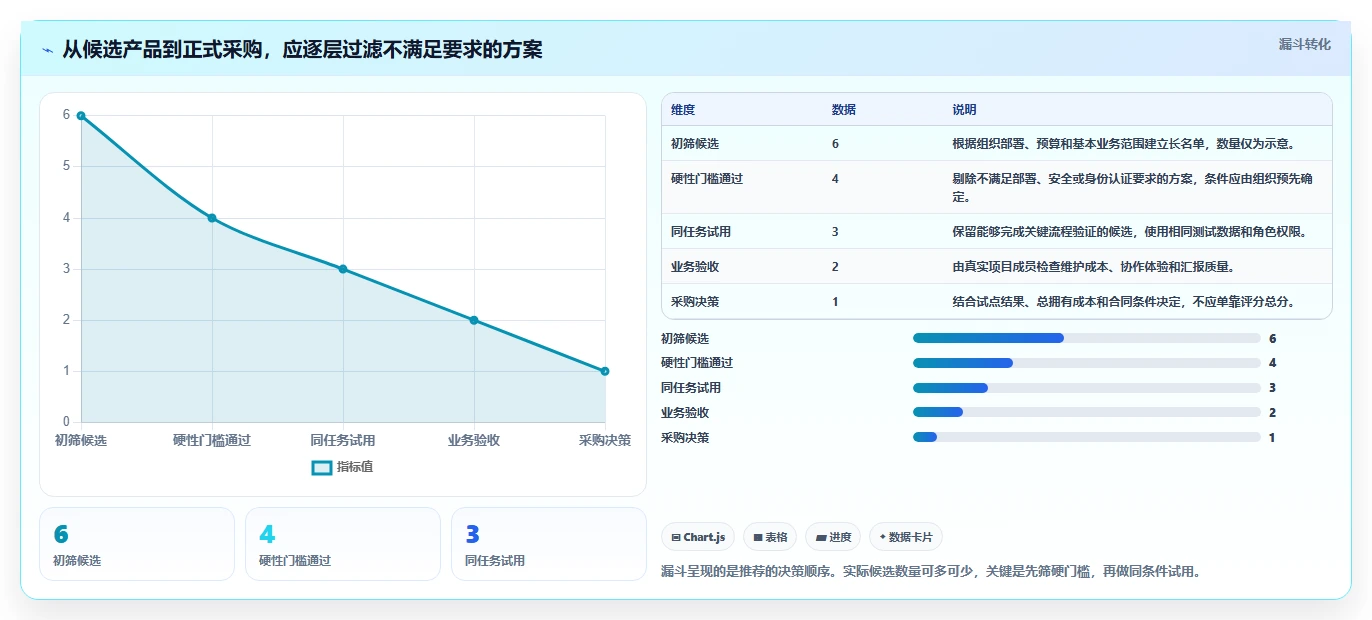Click the lightning icon beside the title
Viewport: 1372px width, 620px height.
pos(48,50)
